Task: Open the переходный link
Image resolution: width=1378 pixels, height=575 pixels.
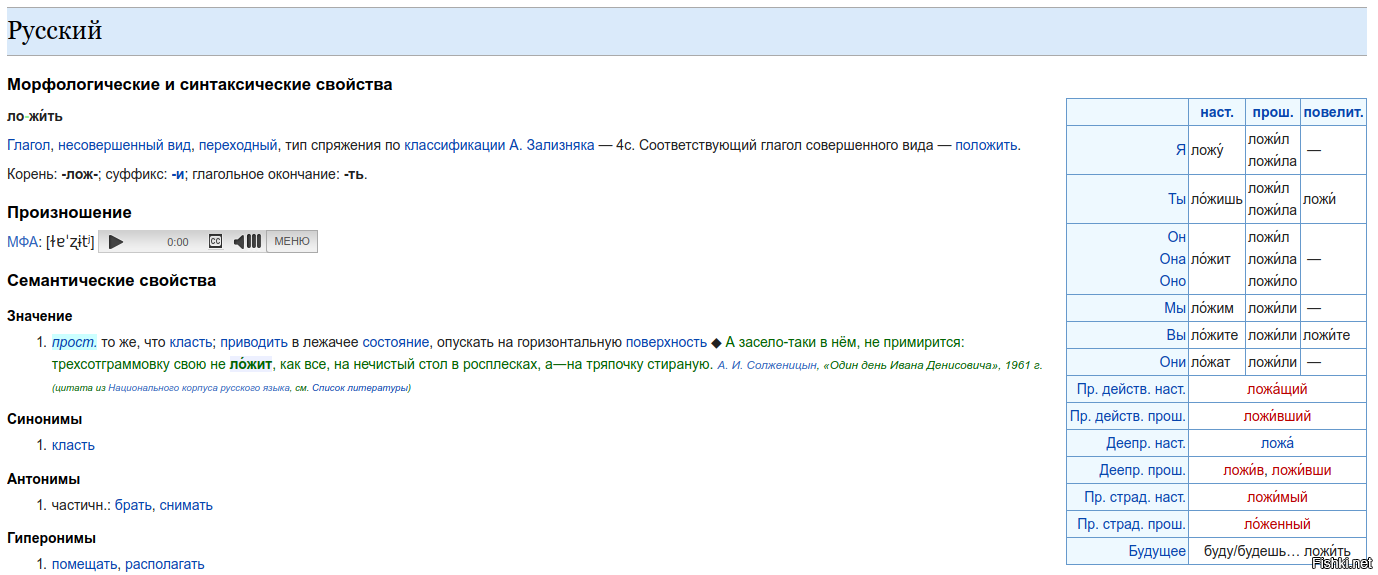Action: [238, 145]
